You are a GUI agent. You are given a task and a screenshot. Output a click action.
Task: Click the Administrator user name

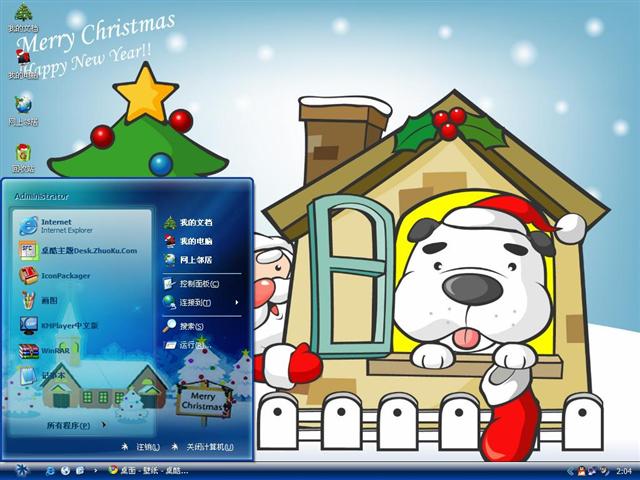41,196
